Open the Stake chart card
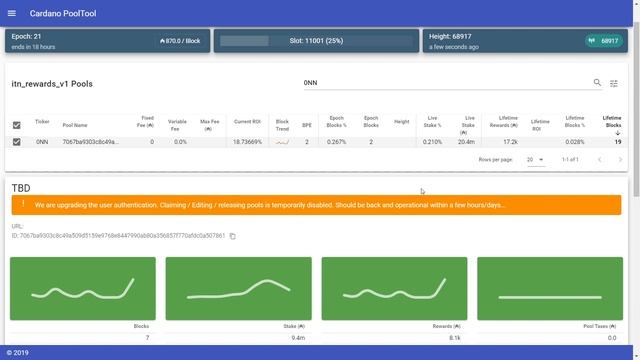640x360 pixels. pyautogui.click(x=238, y=289)
